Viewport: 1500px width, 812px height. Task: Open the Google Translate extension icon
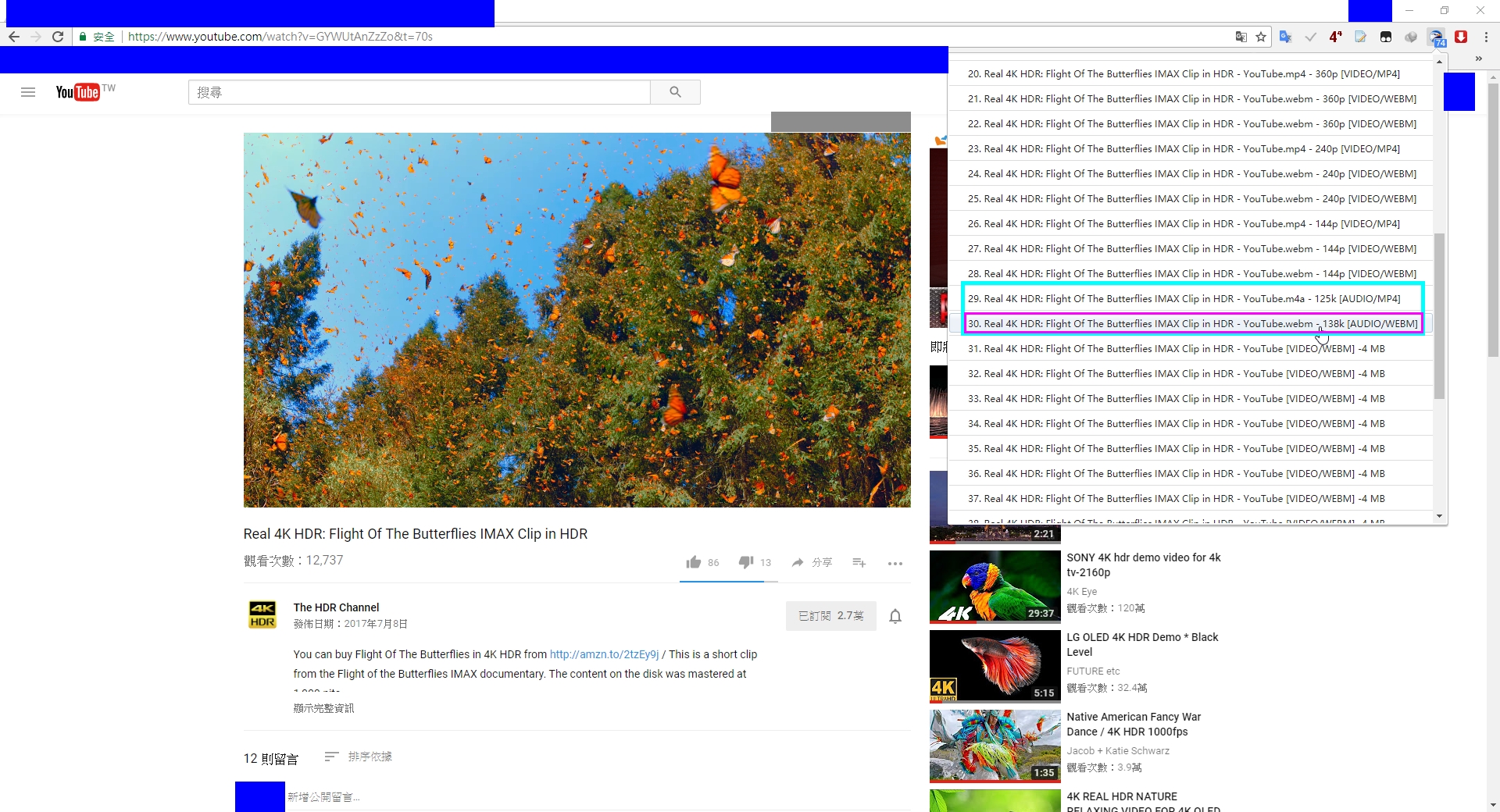click(1286, 37)
